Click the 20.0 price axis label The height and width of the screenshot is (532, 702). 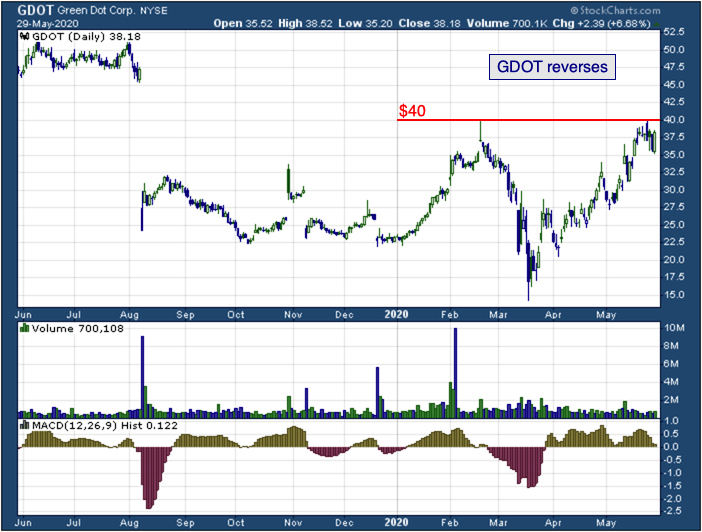pyautogui.click(x=674, y=260)
